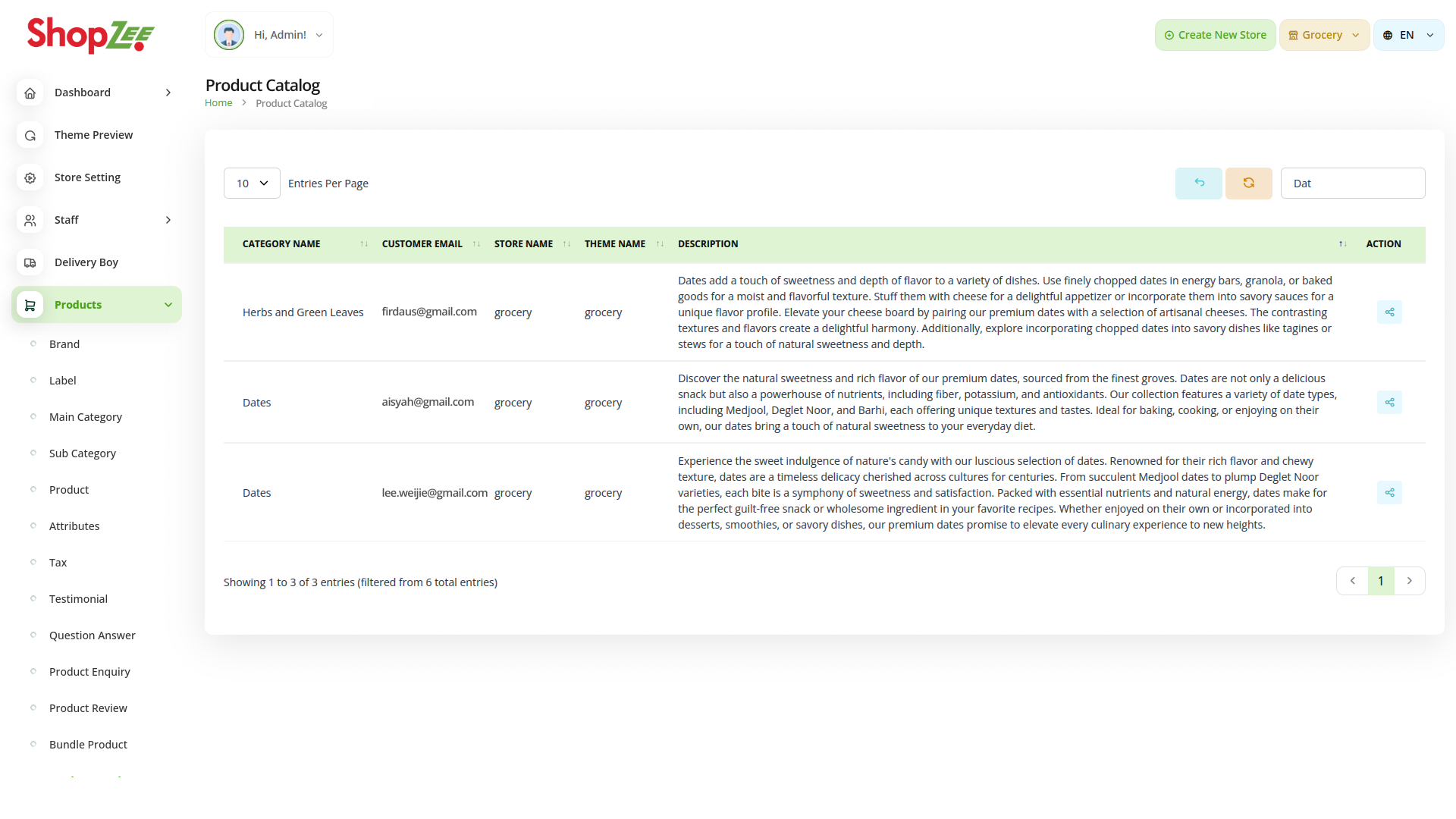Viewport: 1456px width, 819px height.
Task: Click the Delivery Boy truck icon
Action: [x=30, y=262]
